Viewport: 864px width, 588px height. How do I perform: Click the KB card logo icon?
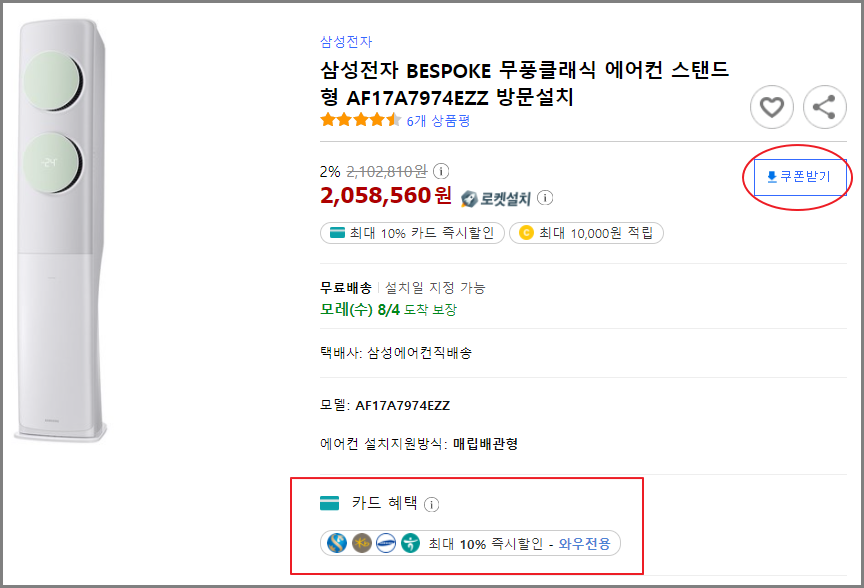[361, 543]
